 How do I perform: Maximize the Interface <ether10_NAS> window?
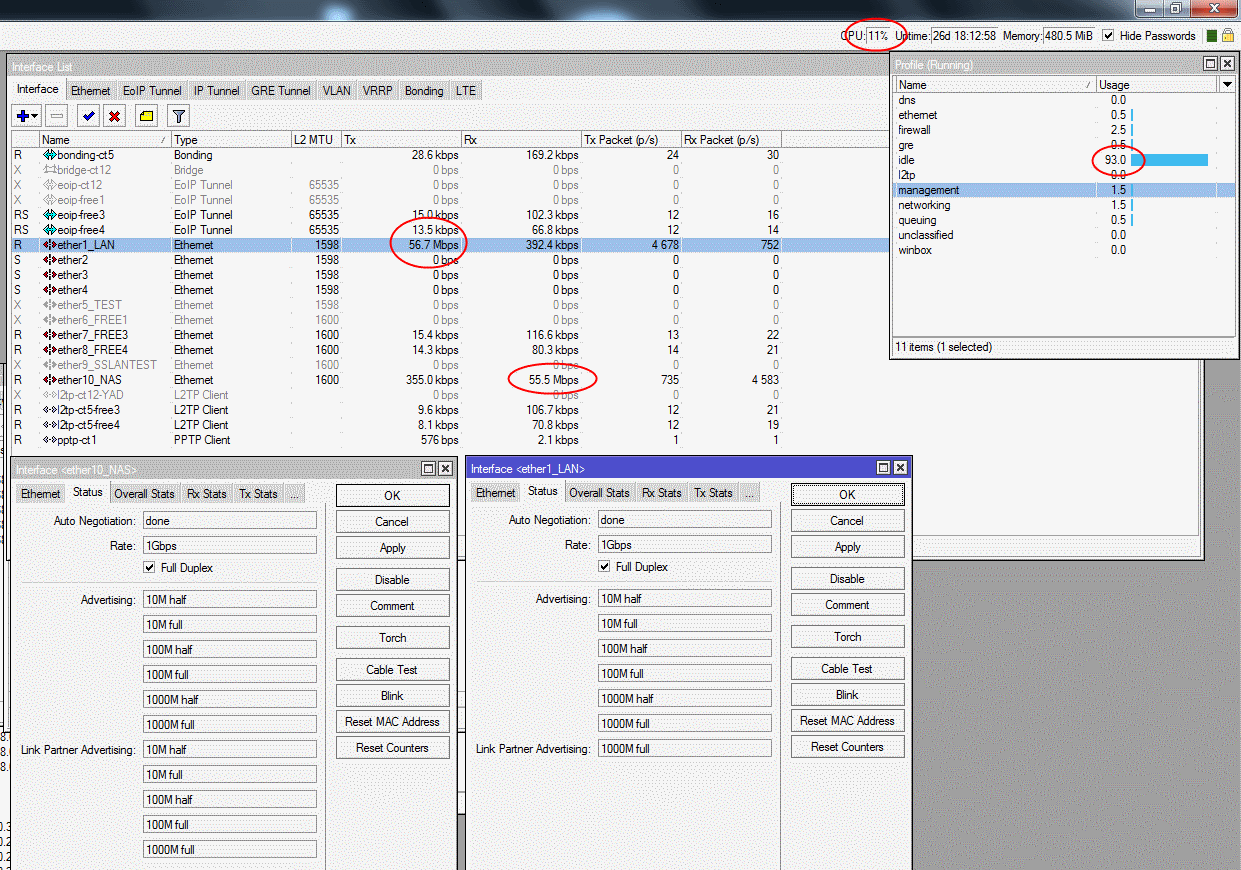[429, 469]
